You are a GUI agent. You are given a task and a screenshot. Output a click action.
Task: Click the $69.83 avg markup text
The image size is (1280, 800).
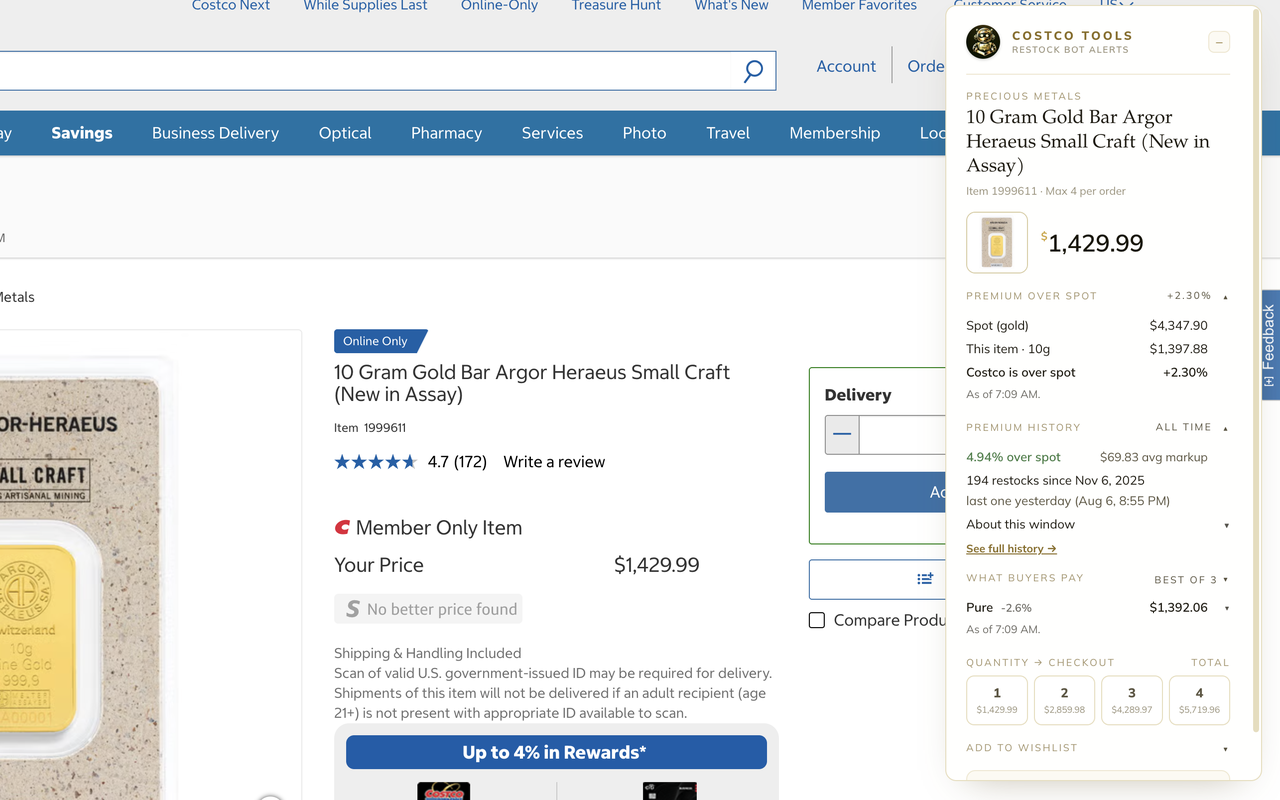click(x=1154, y=457)
